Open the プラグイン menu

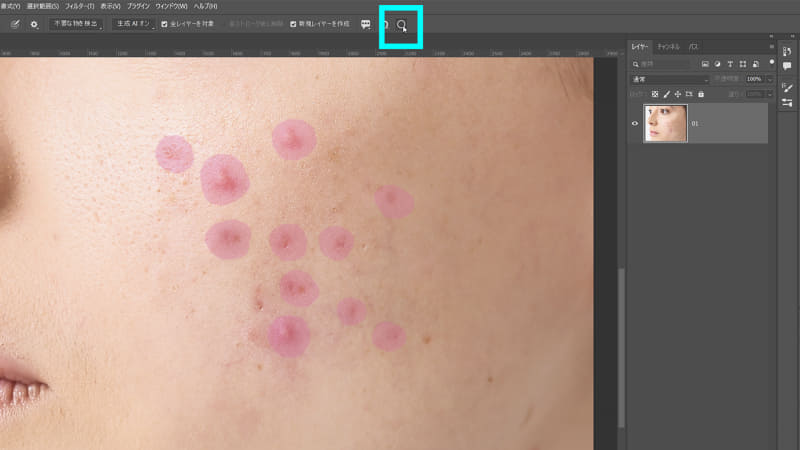(138, 6)
